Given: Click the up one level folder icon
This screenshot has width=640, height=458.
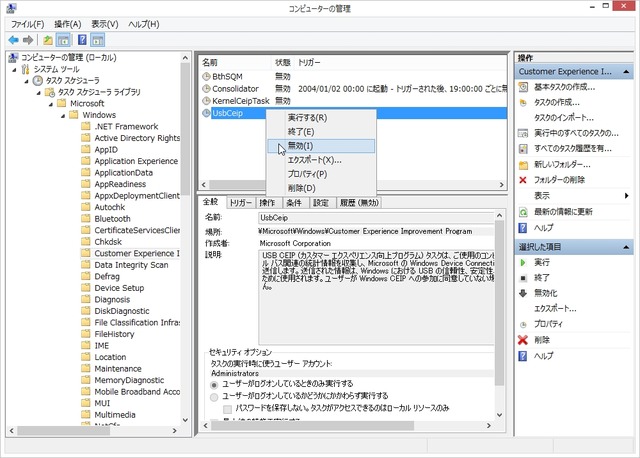Looking at the screenshot, I should click(48, 40).
